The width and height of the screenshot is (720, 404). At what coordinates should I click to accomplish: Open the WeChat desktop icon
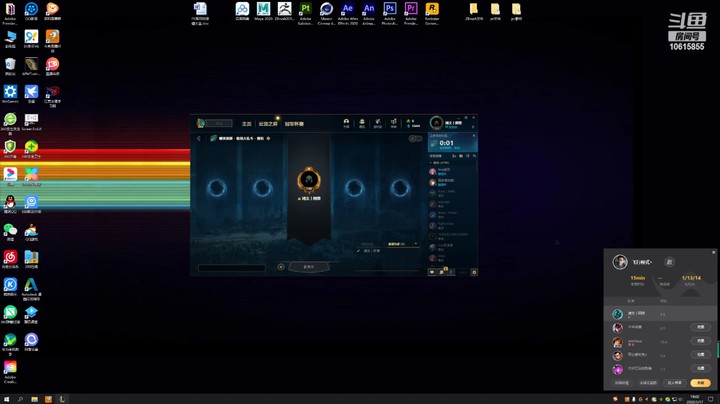[10, 231]
